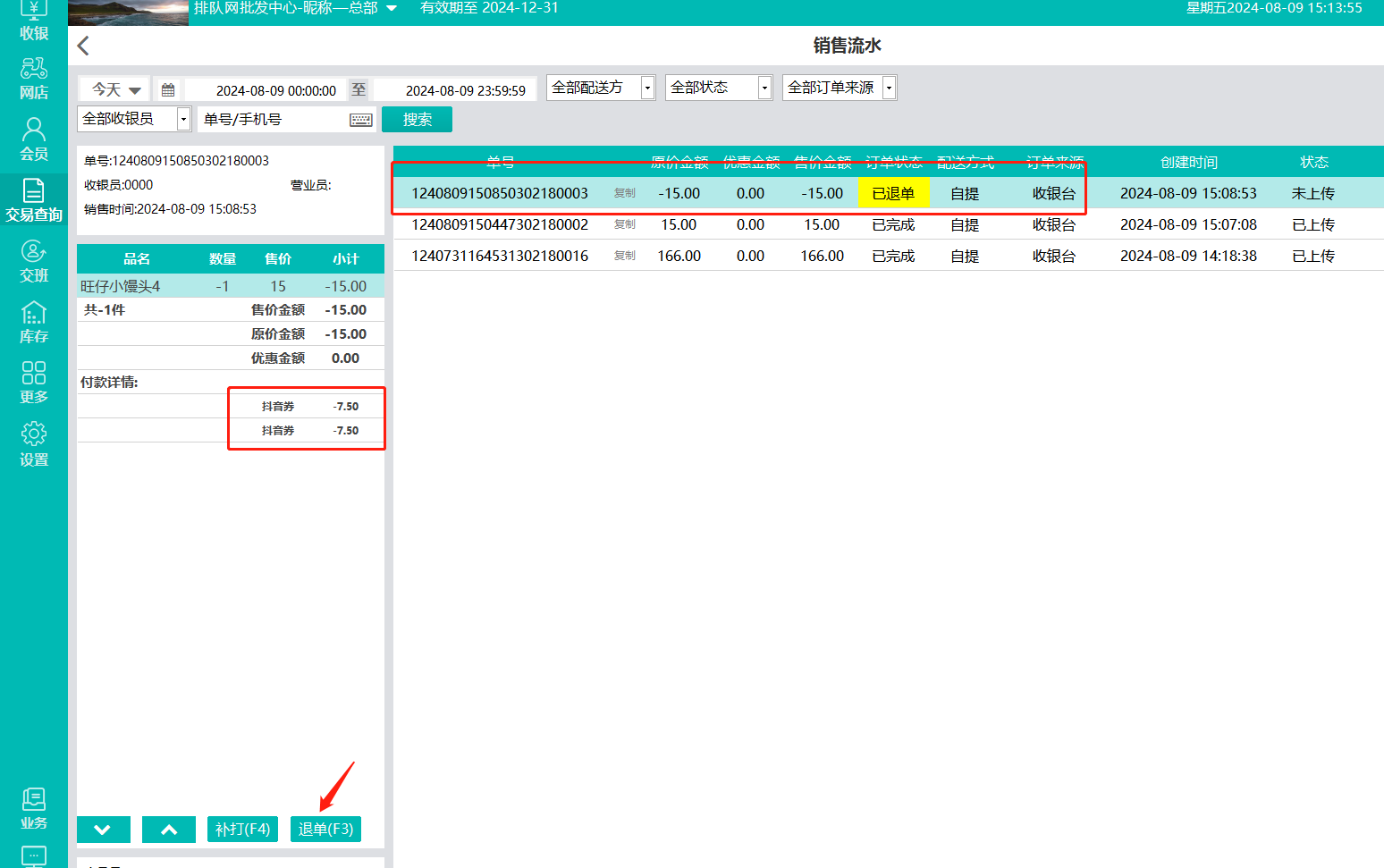Click the calendar date picker icon

click(168, 90)
